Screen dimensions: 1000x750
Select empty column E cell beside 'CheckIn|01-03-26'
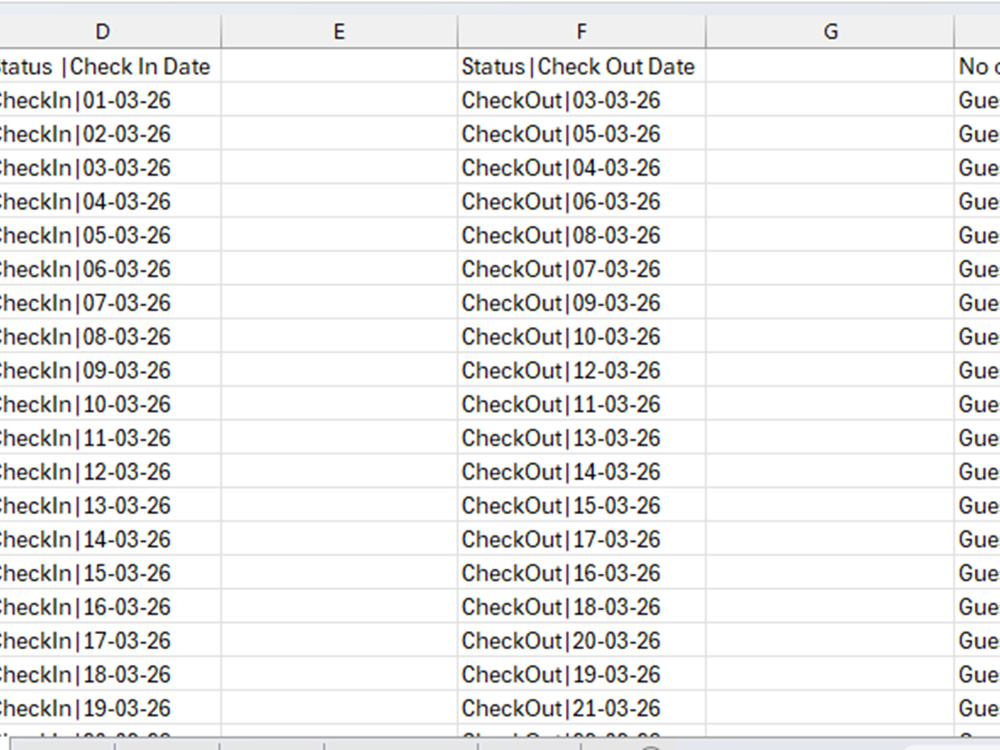click(x=339, y=100)
